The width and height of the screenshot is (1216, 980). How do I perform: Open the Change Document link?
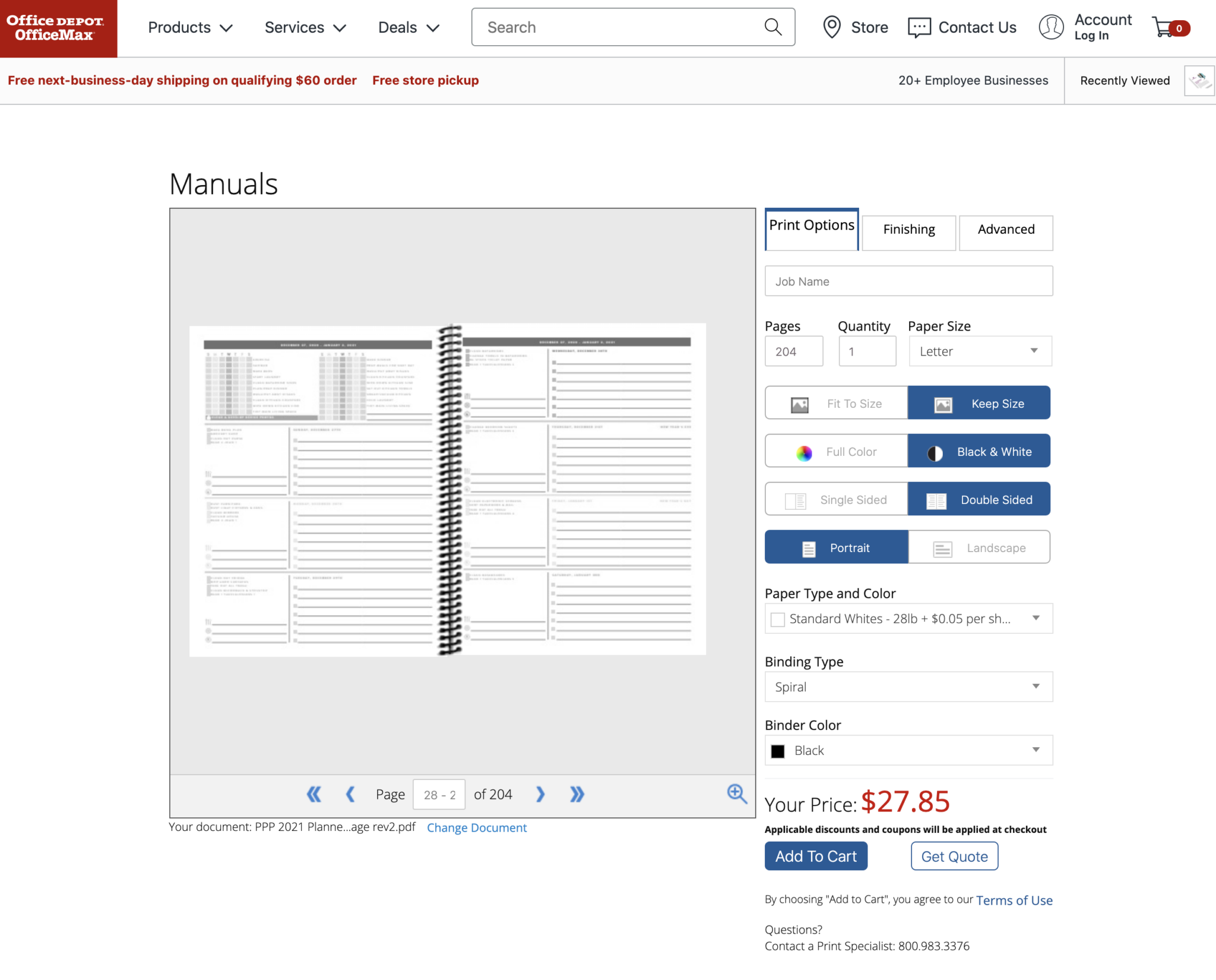[x=476, y=827]
